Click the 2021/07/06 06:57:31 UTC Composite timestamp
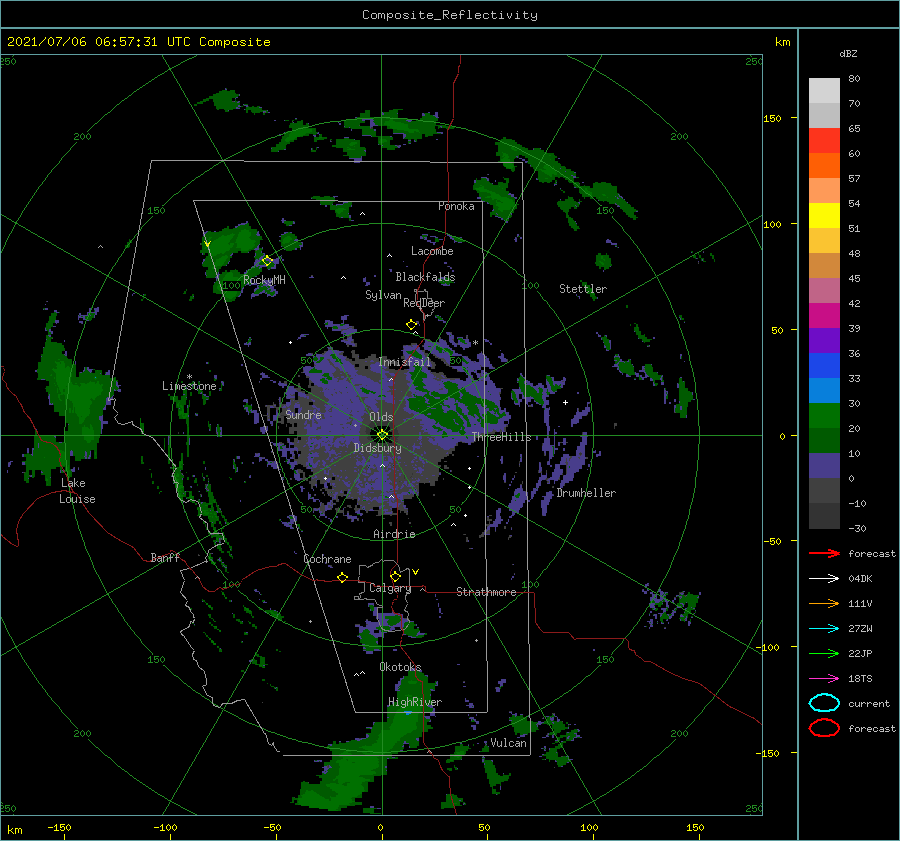The height and width of the screenshot is (841, 900). click(138, 42)
